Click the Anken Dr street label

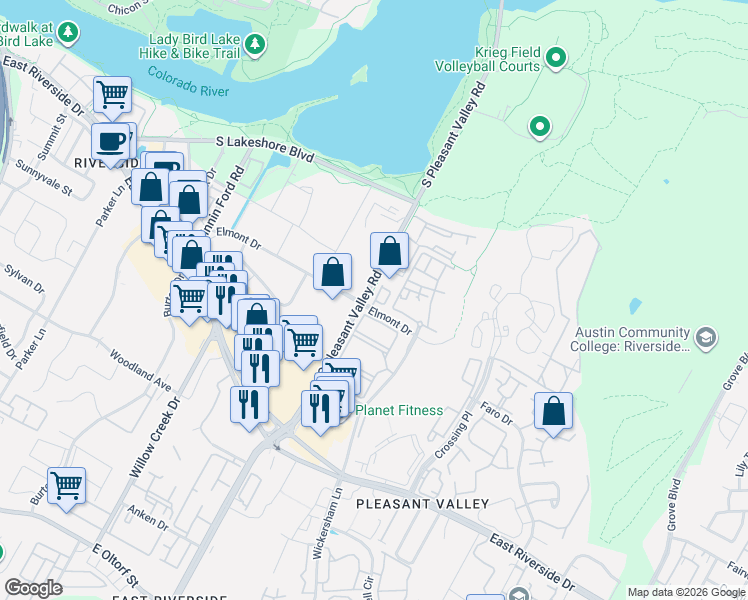pos(148,518)
